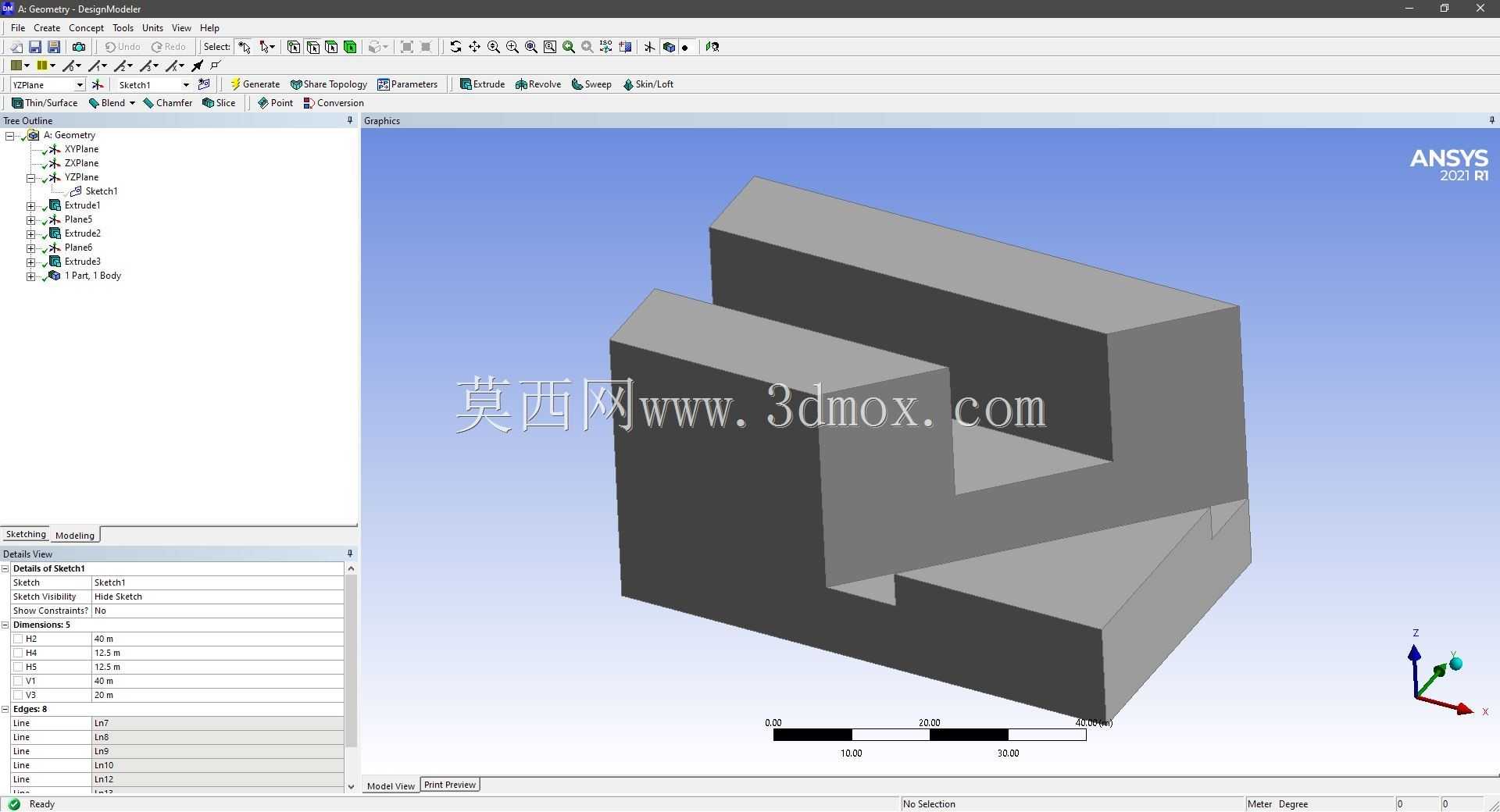Activate the New Selection arrow tool

point(245,47)
